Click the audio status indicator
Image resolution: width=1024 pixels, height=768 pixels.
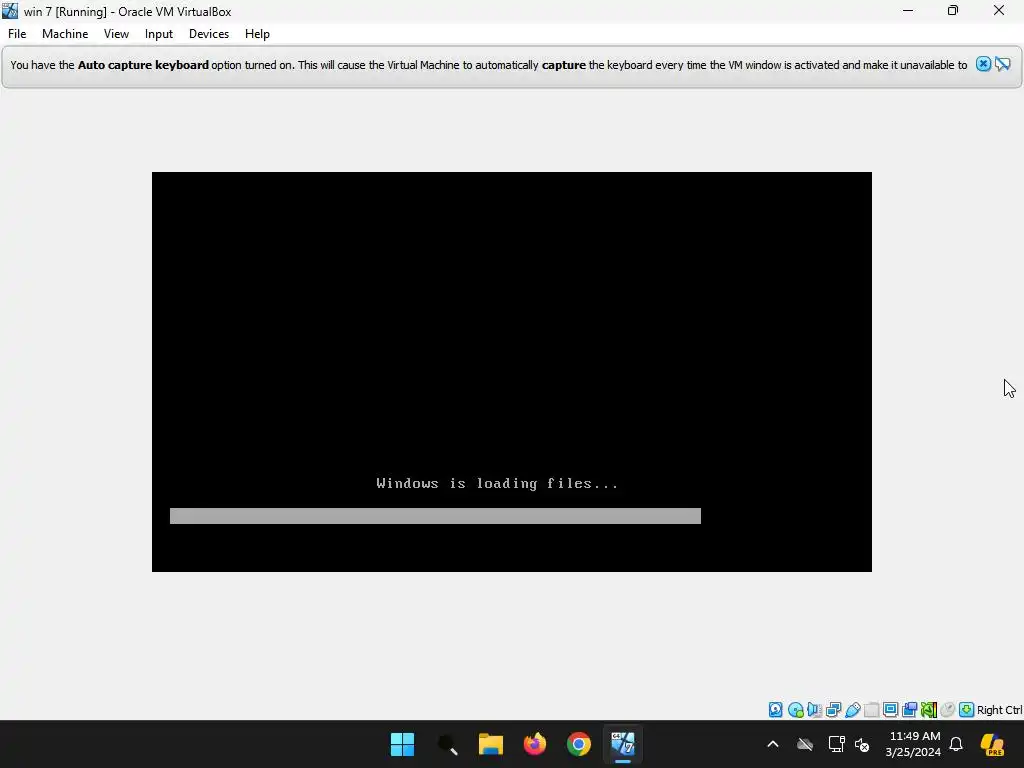(814, 710)
